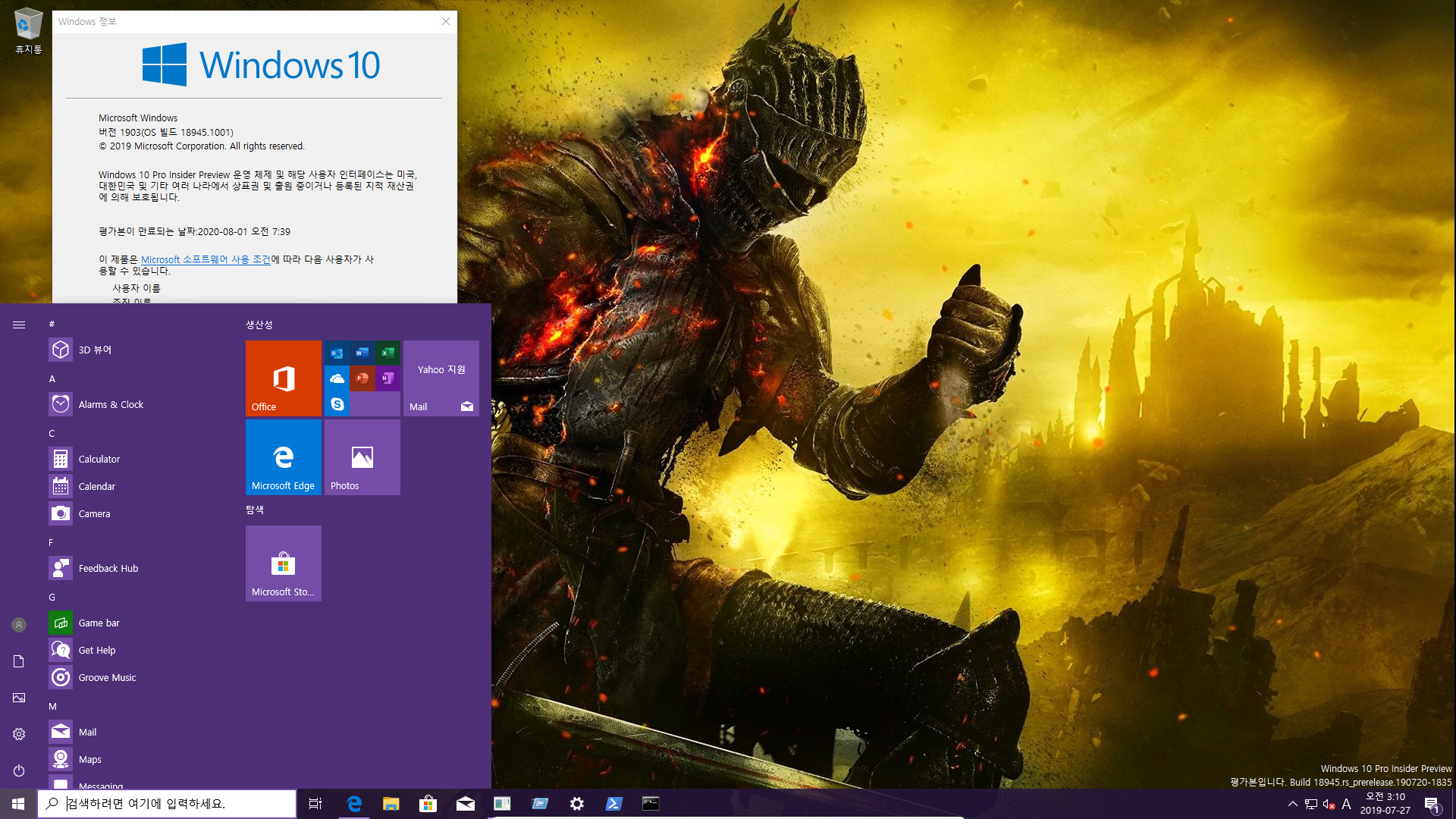Open Calculator from app list
This screenshot has width=1456, height=819.
tap(99, 458)
